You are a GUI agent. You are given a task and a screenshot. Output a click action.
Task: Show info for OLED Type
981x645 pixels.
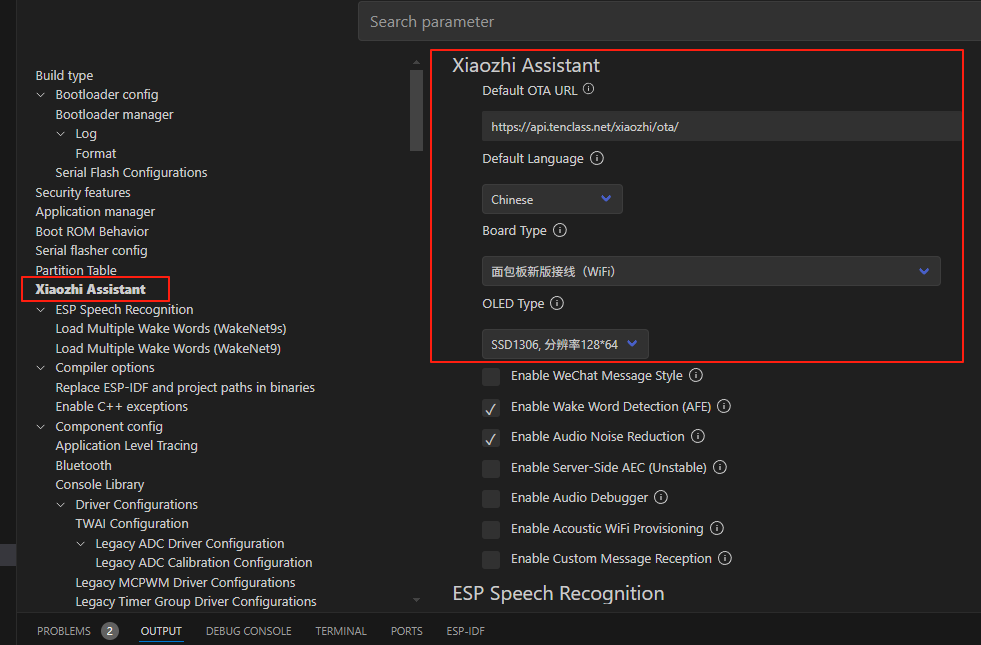pos(557,303)
